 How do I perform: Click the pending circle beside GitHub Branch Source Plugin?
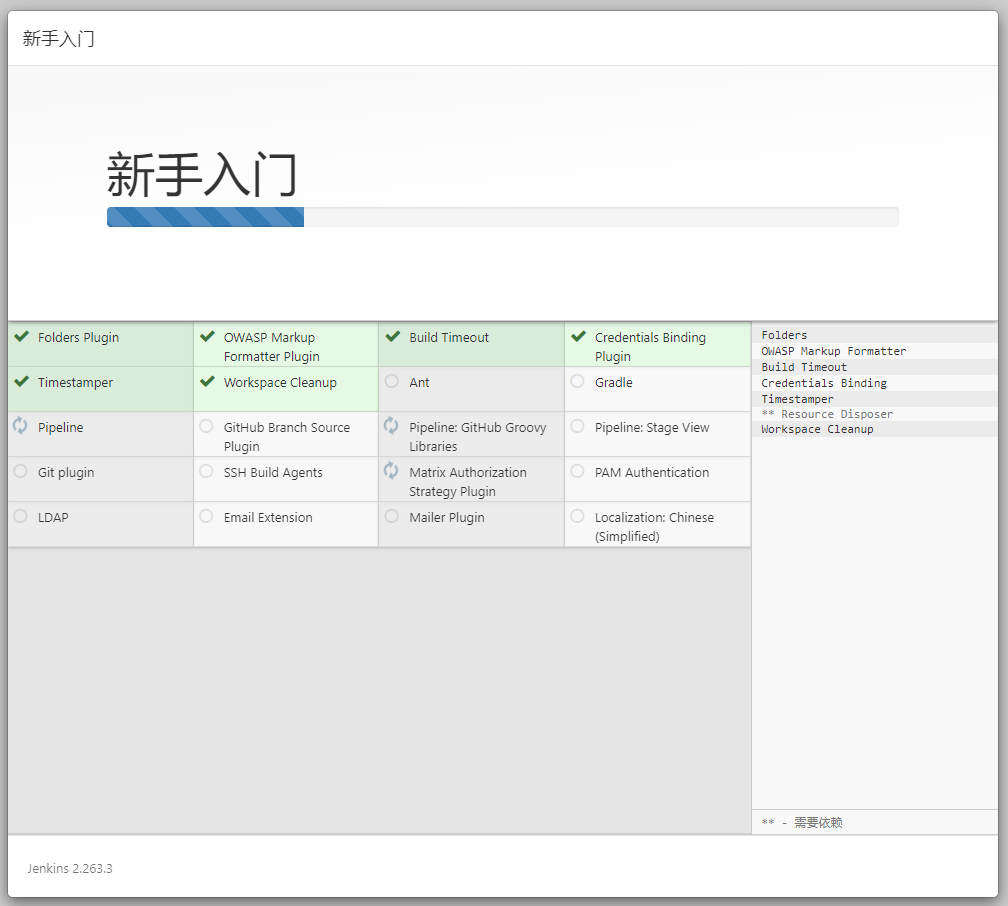point(206,426)
